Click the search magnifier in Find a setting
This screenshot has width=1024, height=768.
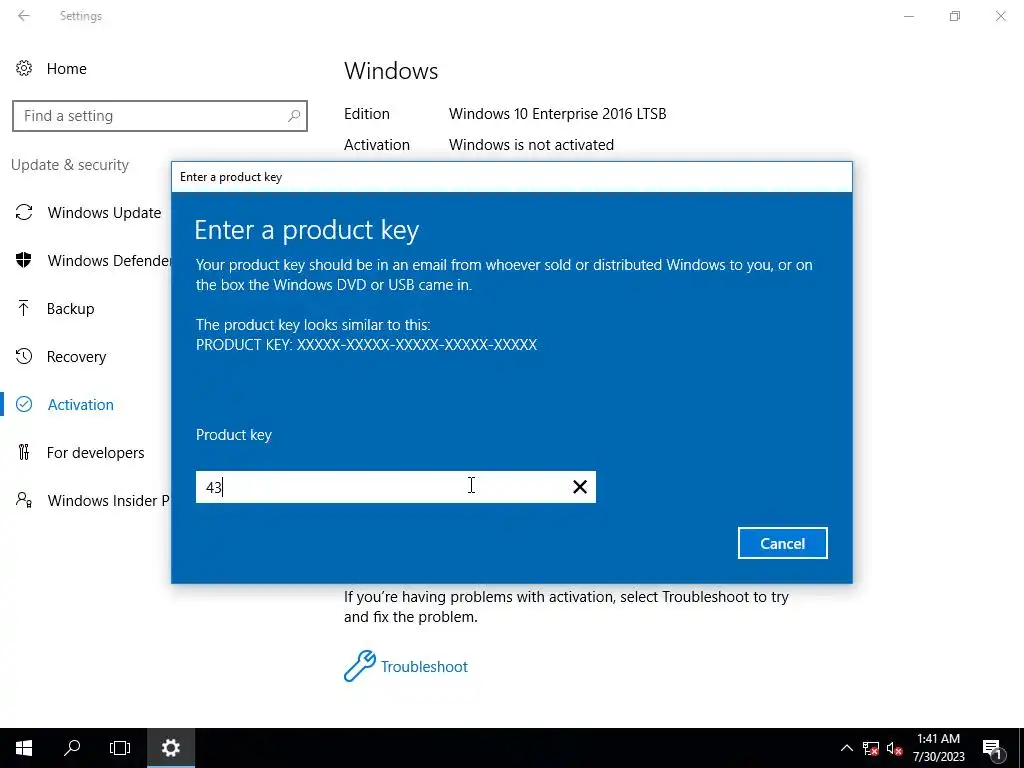click(294, 116)
